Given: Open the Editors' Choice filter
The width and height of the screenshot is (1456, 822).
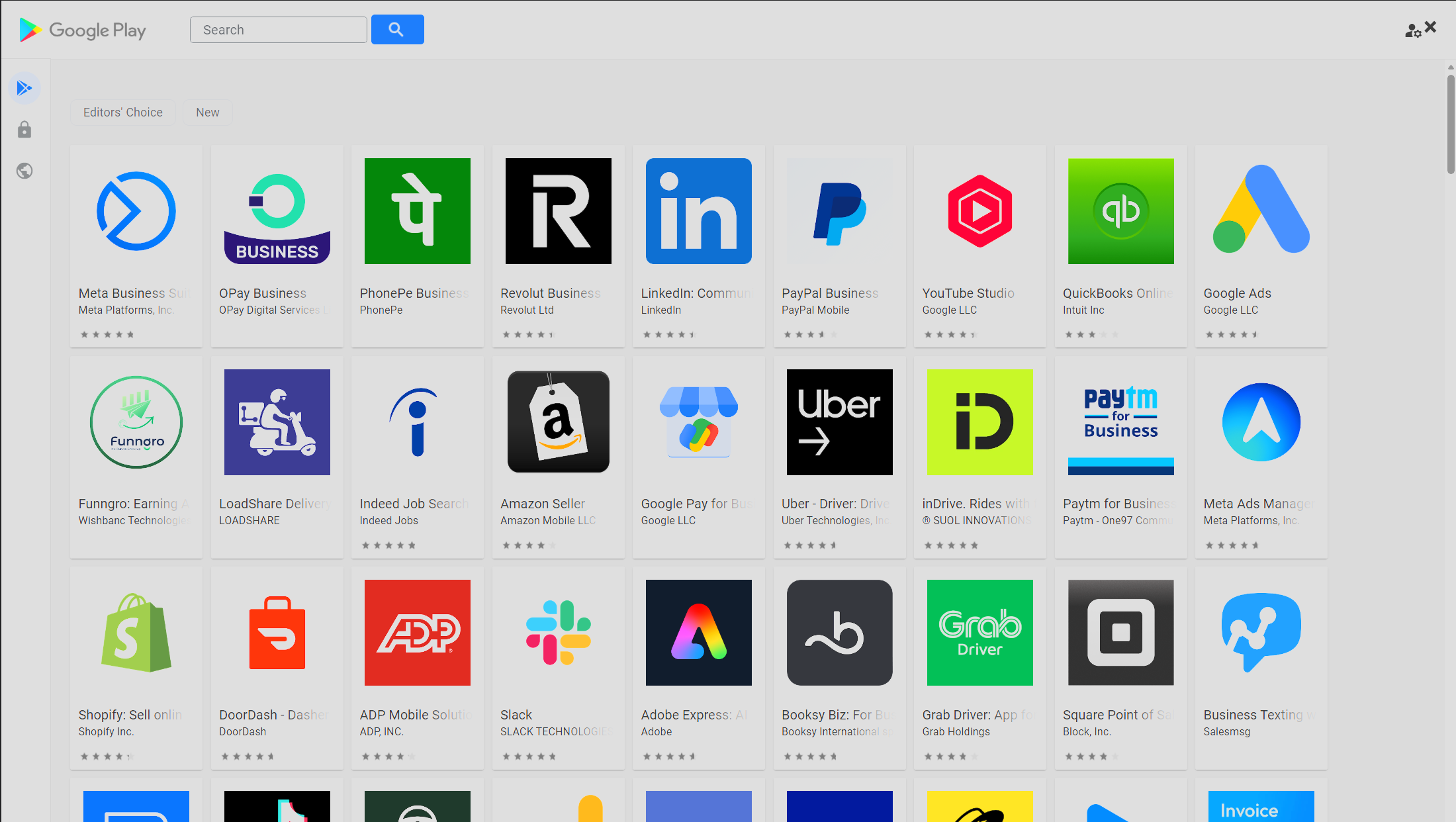Looking at the screenshot, I should point(123,113).
